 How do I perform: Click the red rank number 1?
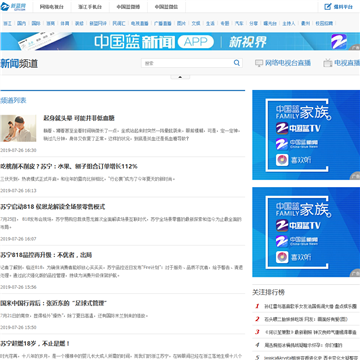coord(257,306)
